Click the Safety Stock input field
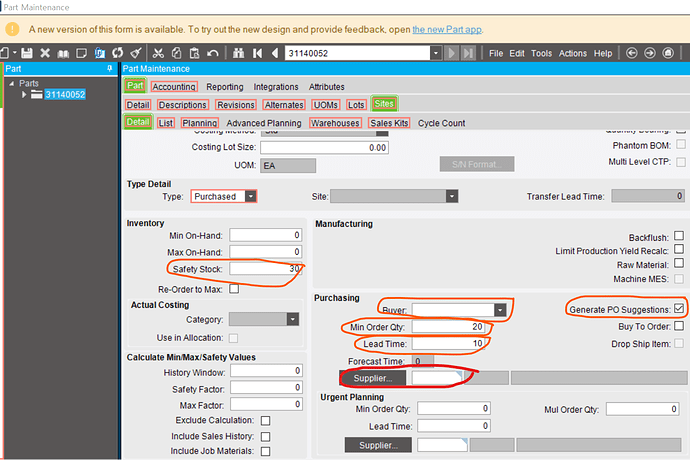 pos(266,269)
